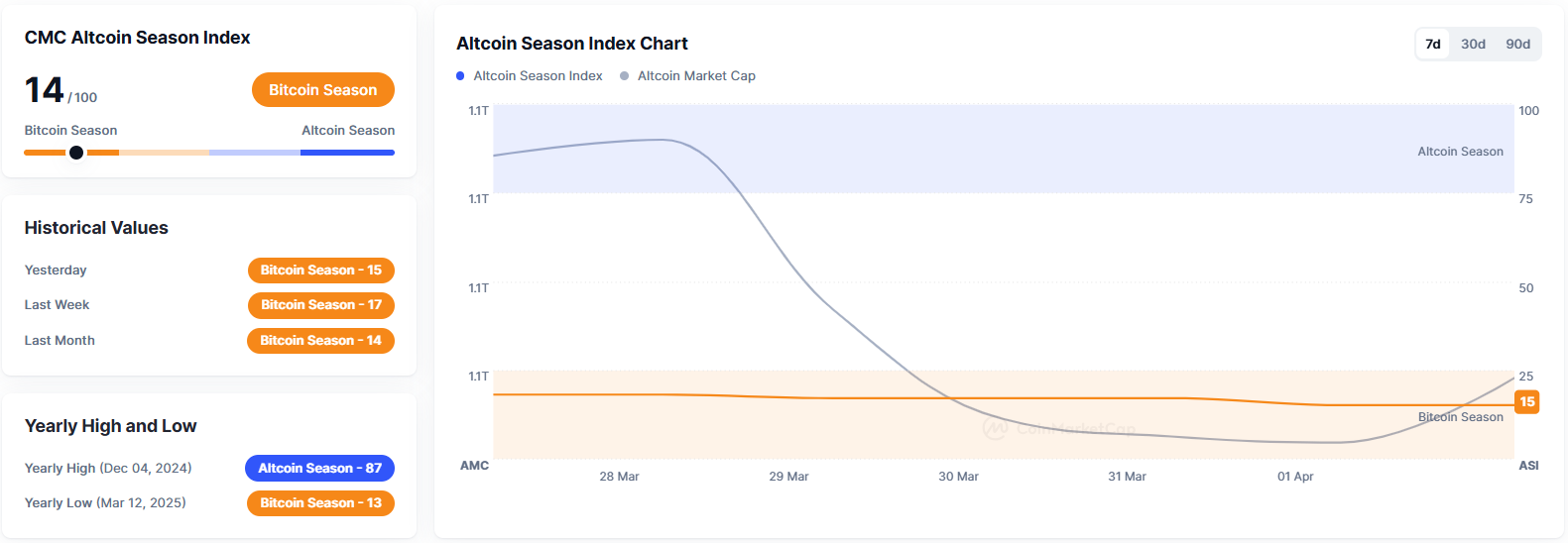
Task: Switch chart range to 30d
Action: tap(1473, 44)
